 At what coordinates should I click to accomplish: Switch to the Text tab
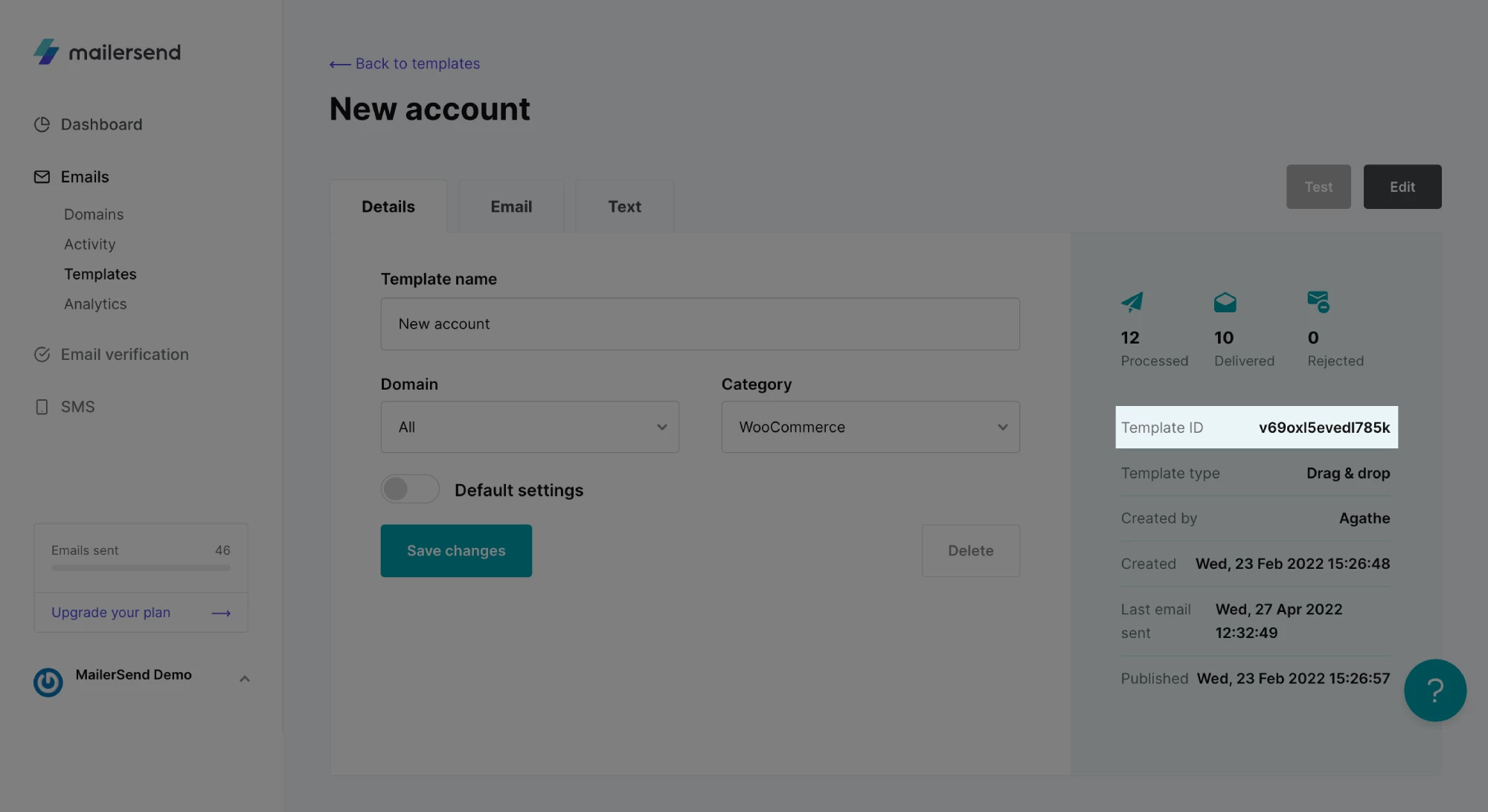click(x=624, y=206)
